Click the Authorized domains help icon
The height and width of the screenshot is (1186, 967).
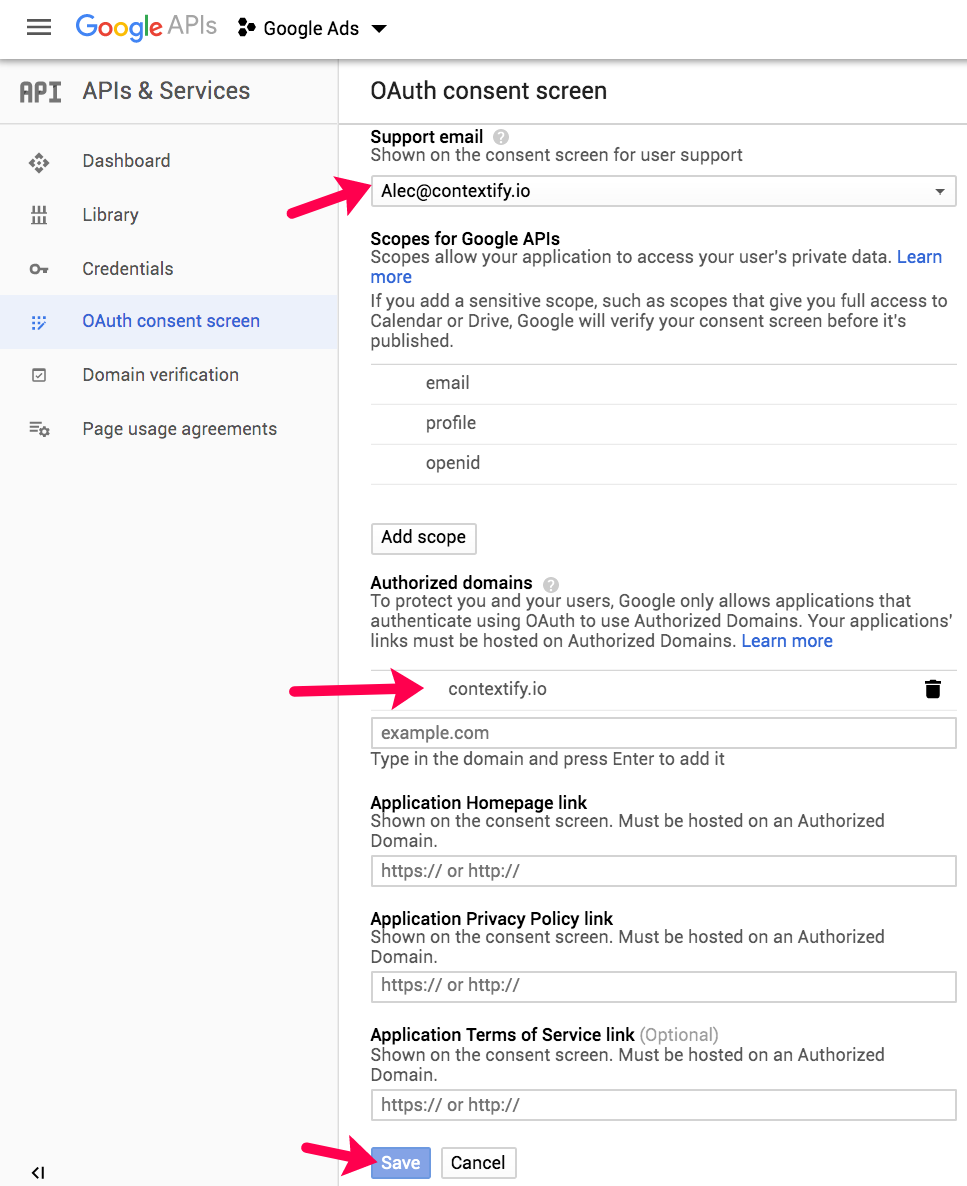pyautogui.click(x=551, y=584)
